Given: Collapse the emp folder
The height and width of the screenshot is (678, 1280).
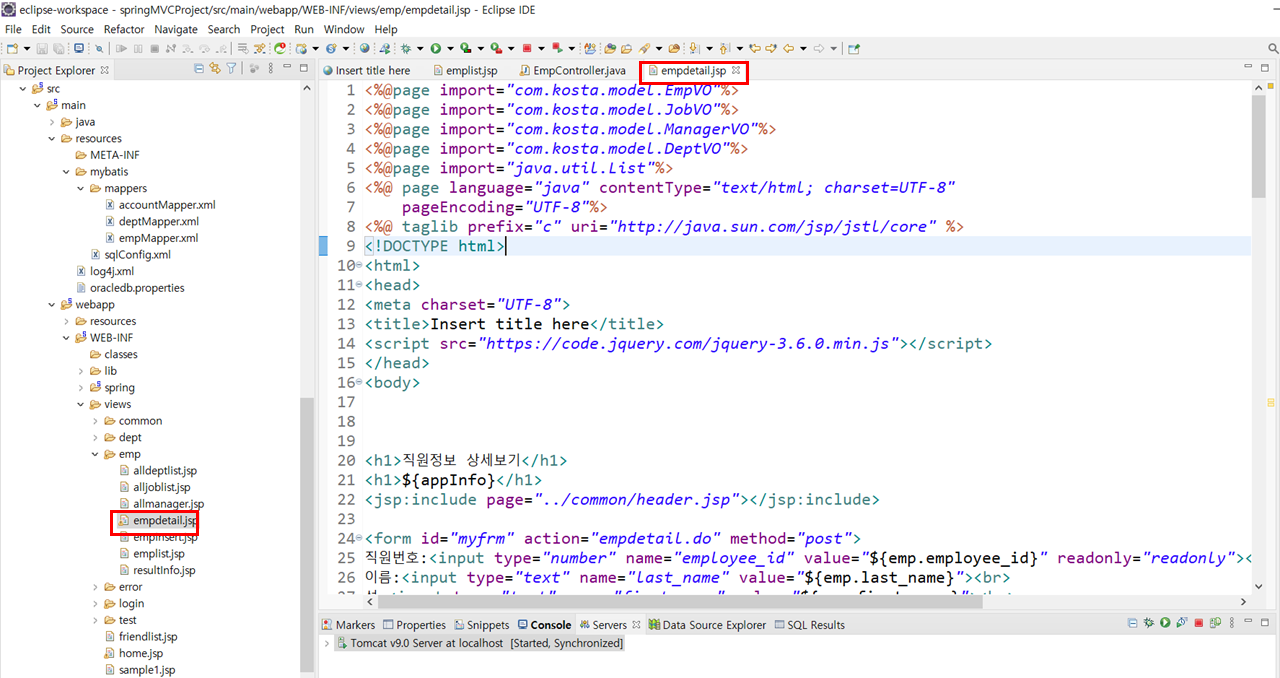Looking at the screenshot, I should 95,454.
